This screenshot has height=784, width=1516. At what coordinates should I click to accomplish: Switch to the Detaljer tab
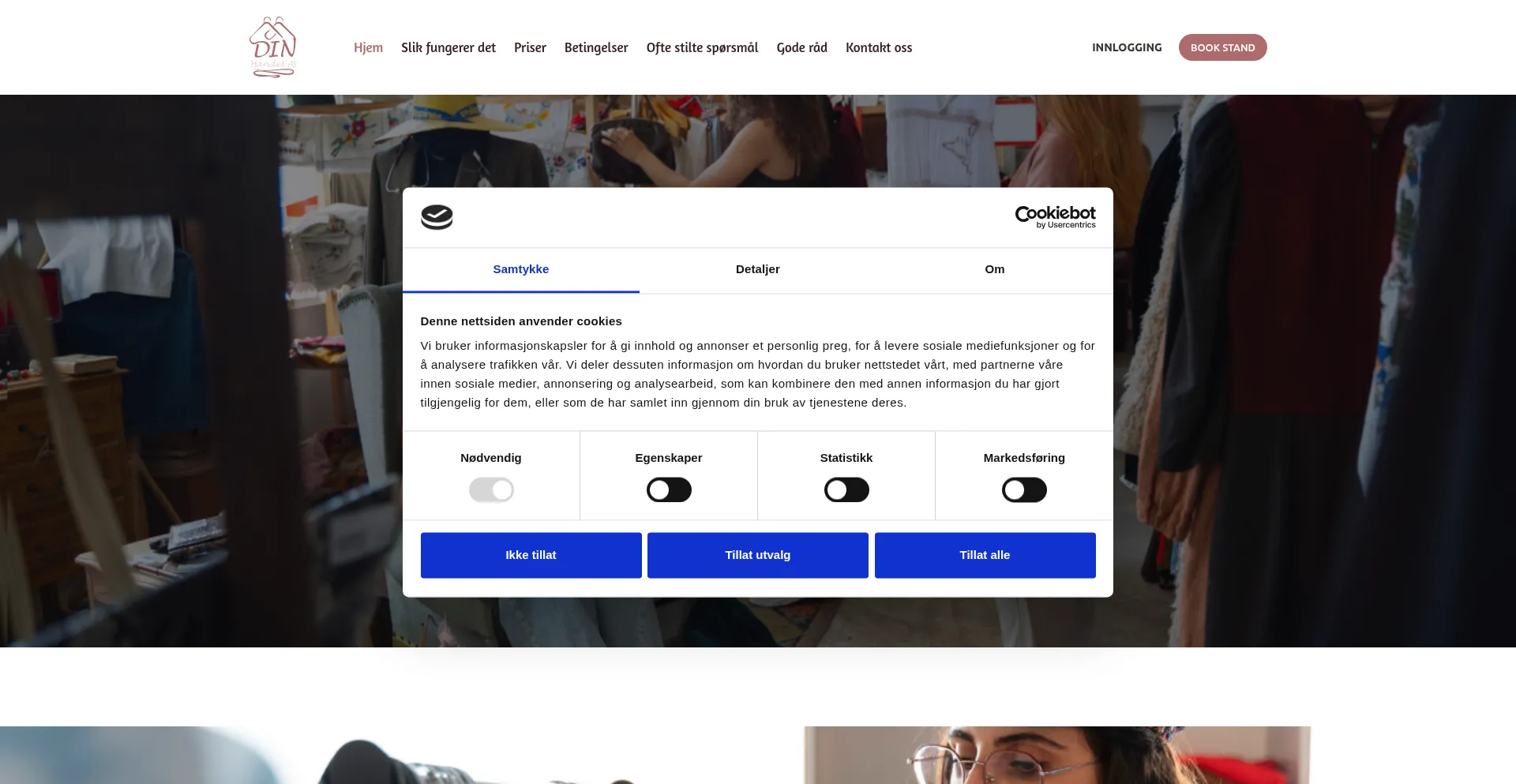(x=758, y=269)
